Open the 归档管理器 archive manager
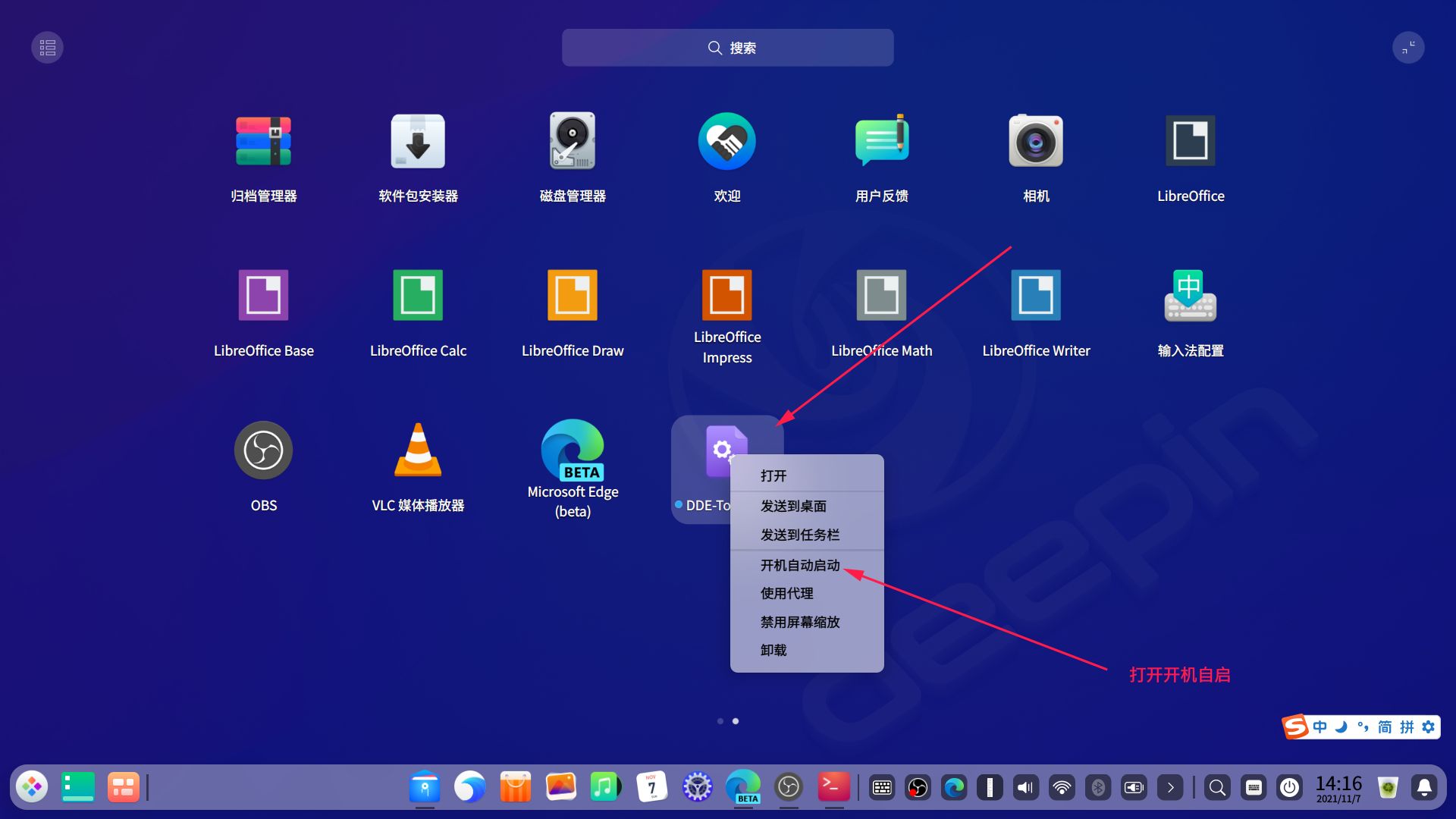 (263, 141)
